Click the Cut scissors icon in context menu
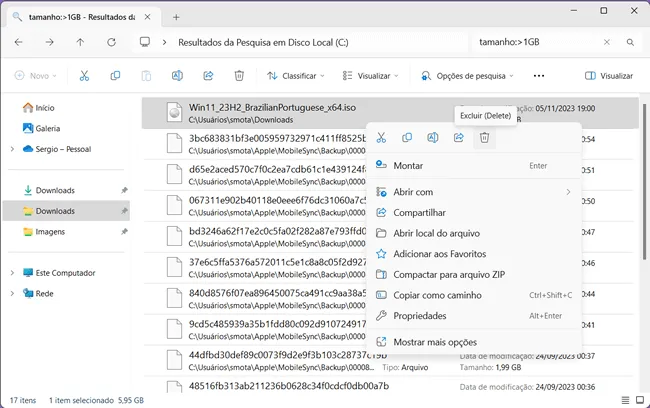650x408 pixels. point(381,138)
